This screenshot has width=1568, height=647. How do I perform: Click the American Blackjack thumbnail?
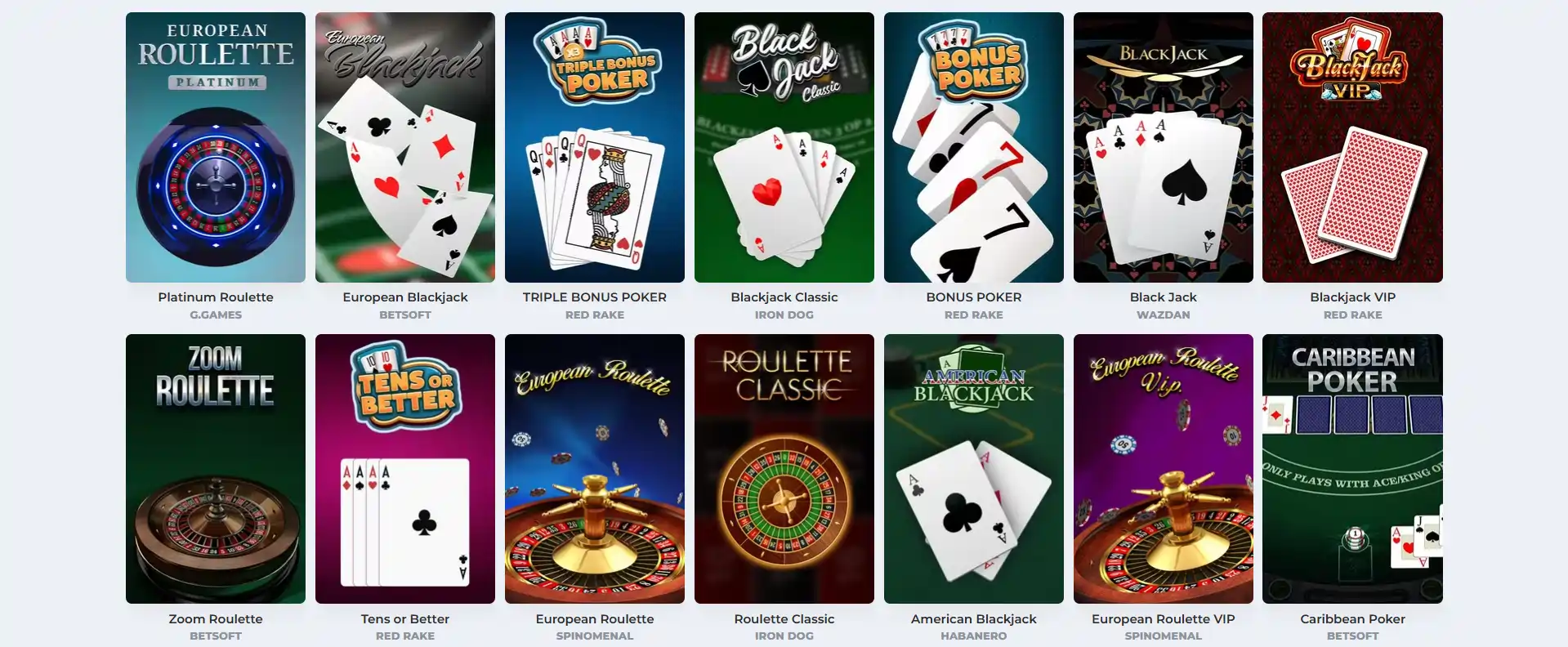coord(974,469)
